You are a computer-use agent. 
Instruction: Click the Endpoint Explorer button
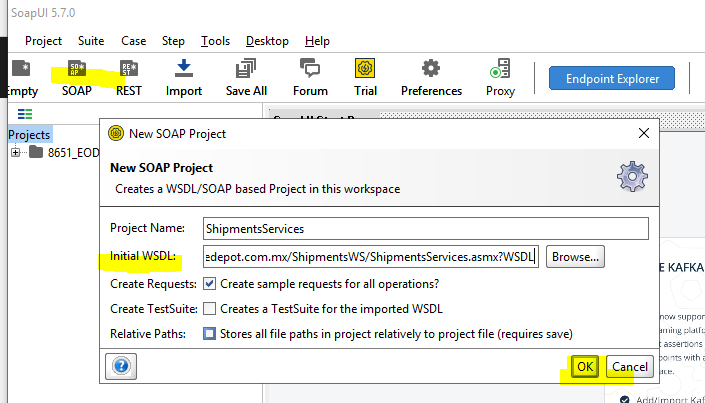coord(612,78)
